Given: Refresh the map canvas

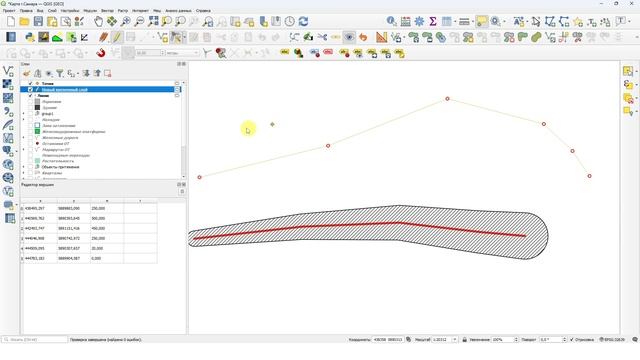Looking at the screenshot, I should [x=303, y=22].
